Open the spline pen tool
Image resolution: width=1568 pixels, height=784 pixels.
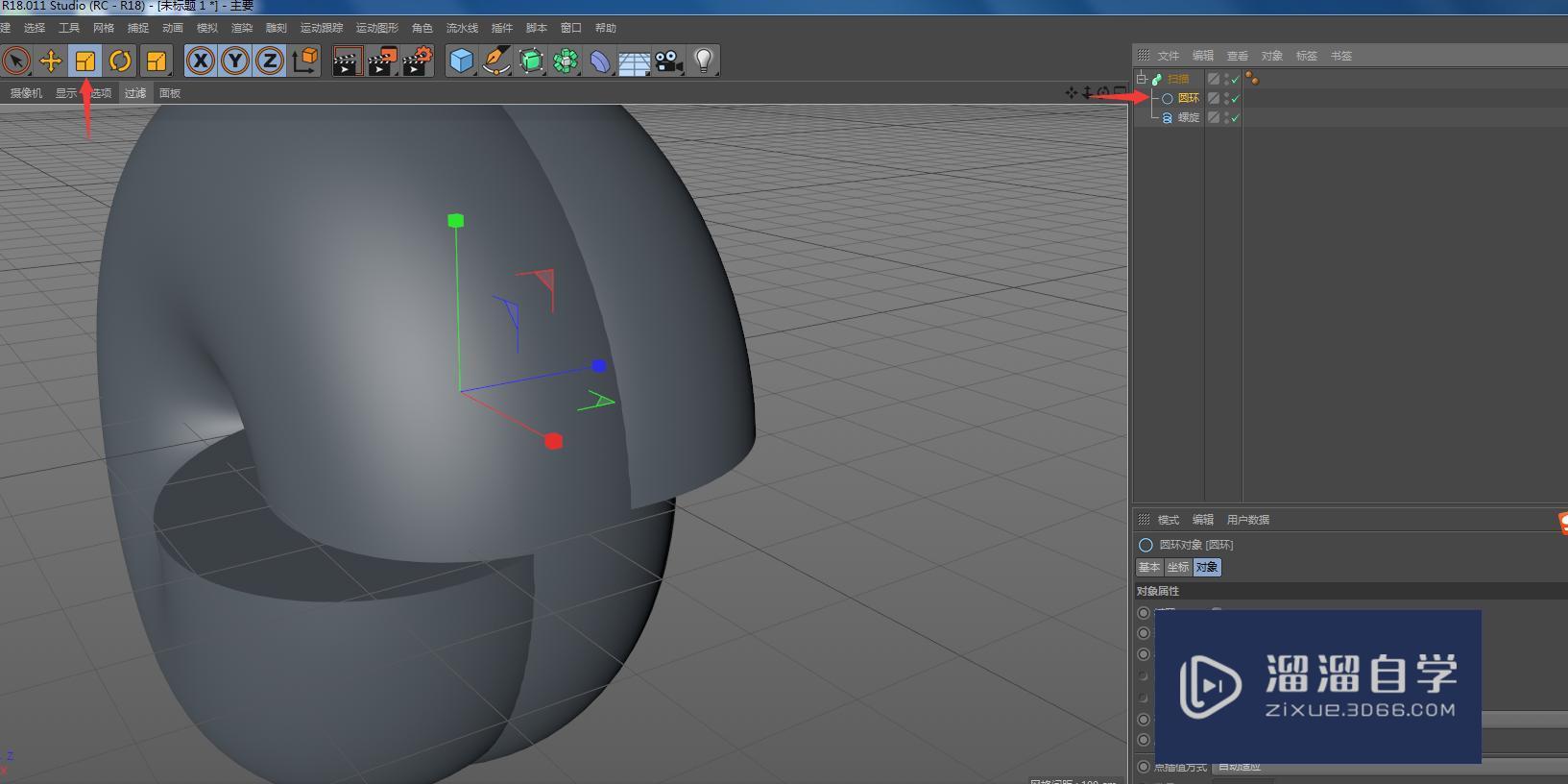tap(496, 61)
